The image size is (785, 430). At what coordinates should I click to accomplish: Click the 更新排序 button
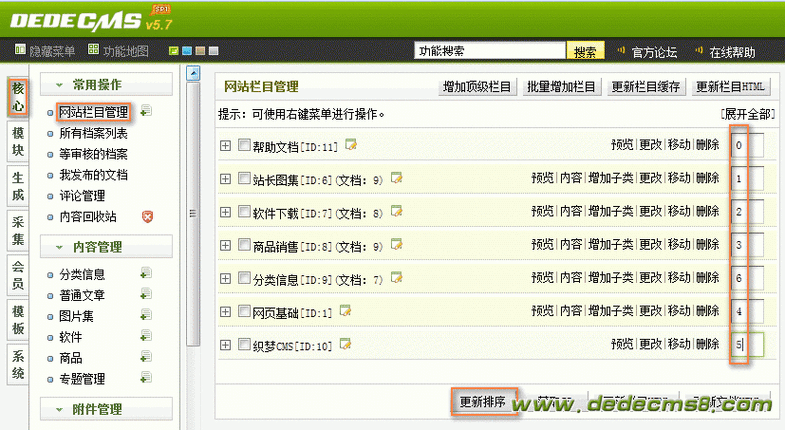[484, 401]
